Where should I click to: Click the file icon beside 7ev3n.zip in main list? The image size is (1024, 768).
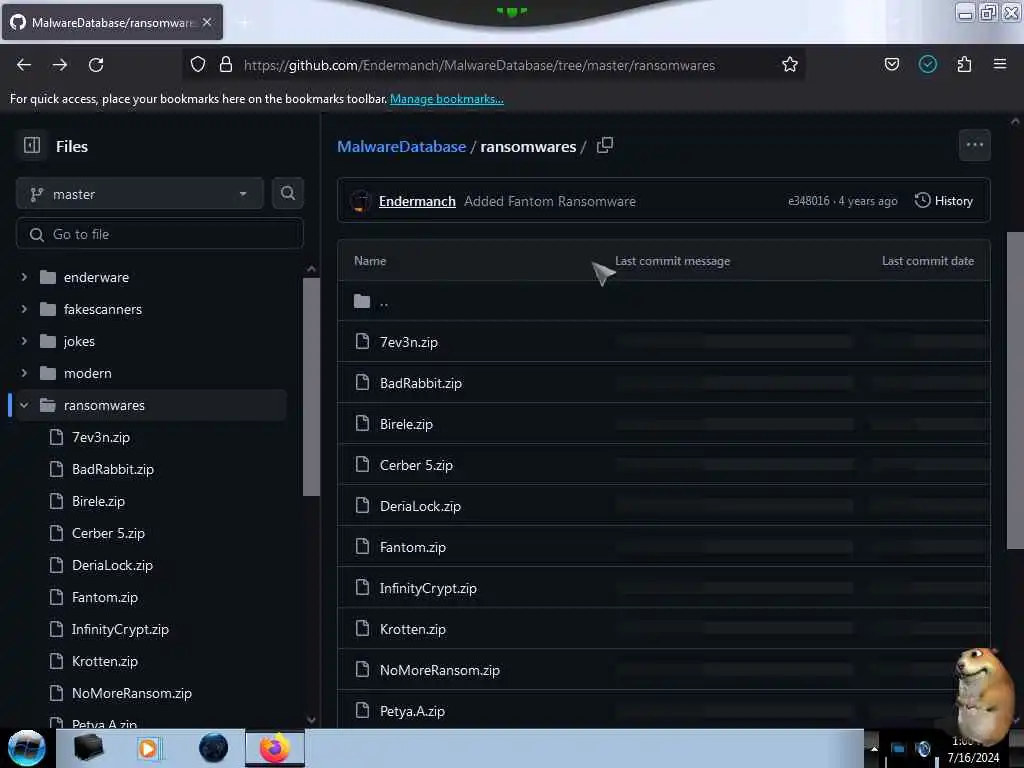tap(362, 341)
